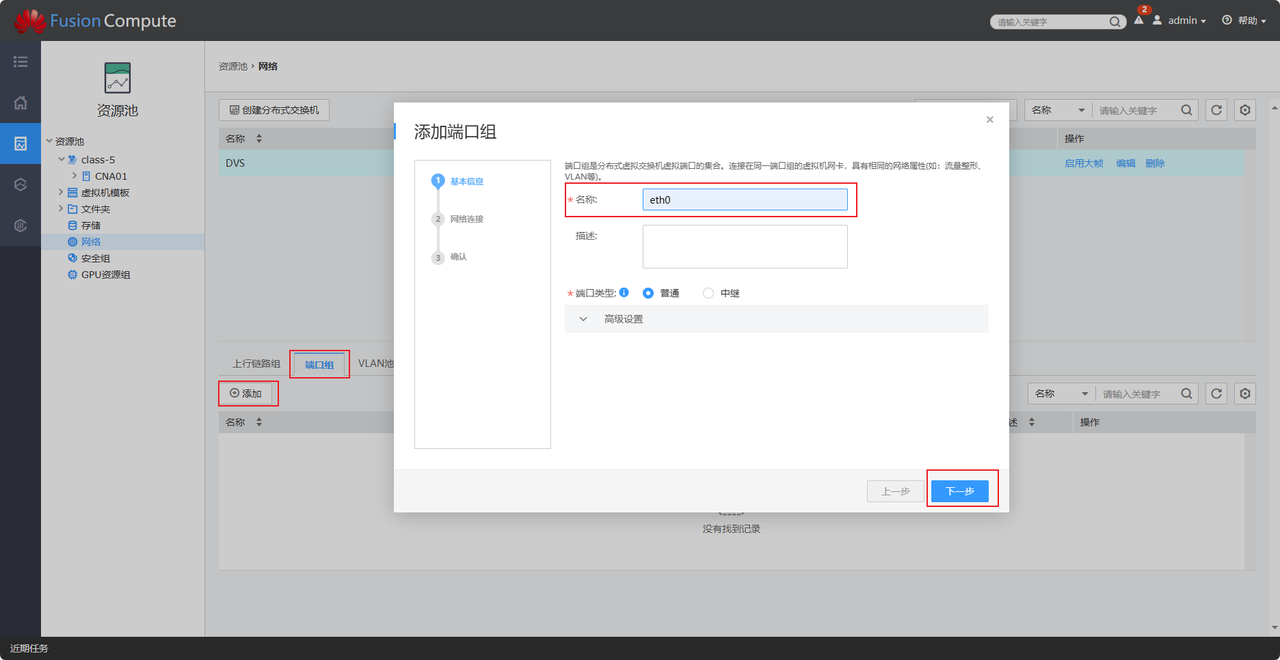The image size is (1280, 660).
Task: Click the alarm bell notification icon
Action: (1138, 20)
